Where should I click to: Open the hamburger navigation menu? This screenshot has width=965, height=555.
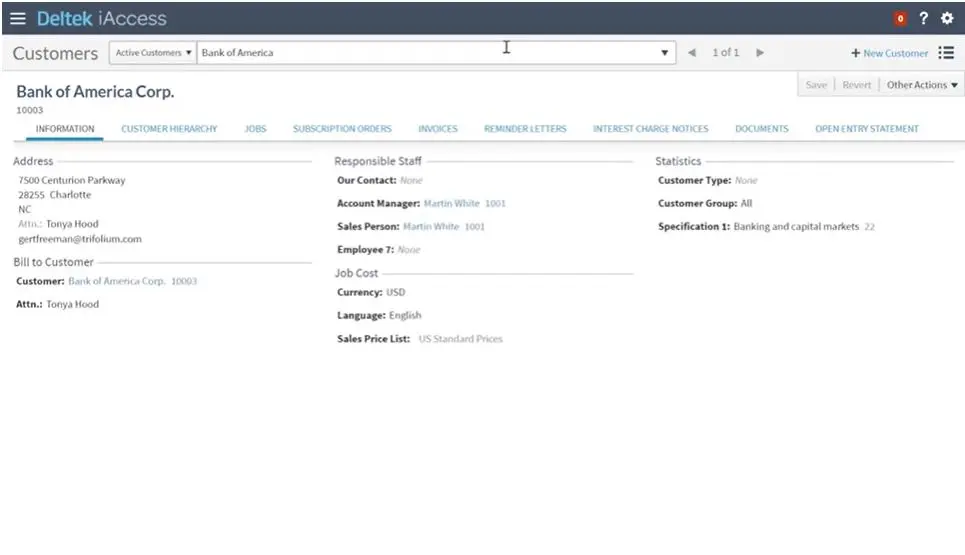pos(18,18)
